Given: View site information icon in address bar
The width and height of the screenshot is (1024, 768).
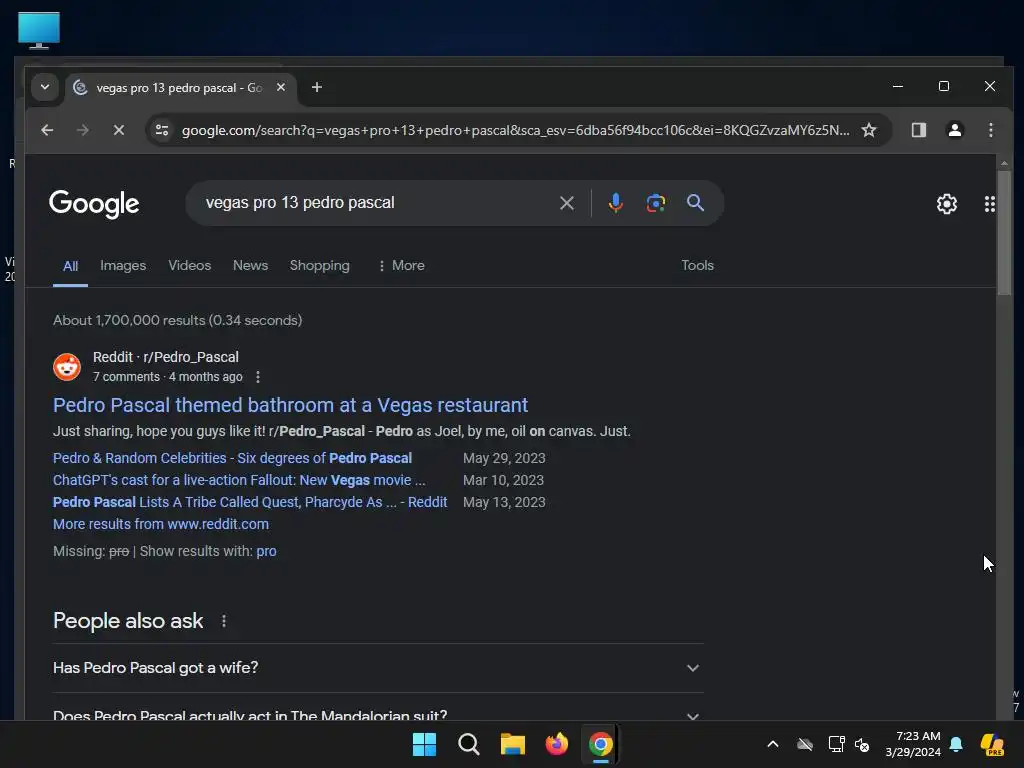Looking at the screenshot, I should click(x=161, y=130).
